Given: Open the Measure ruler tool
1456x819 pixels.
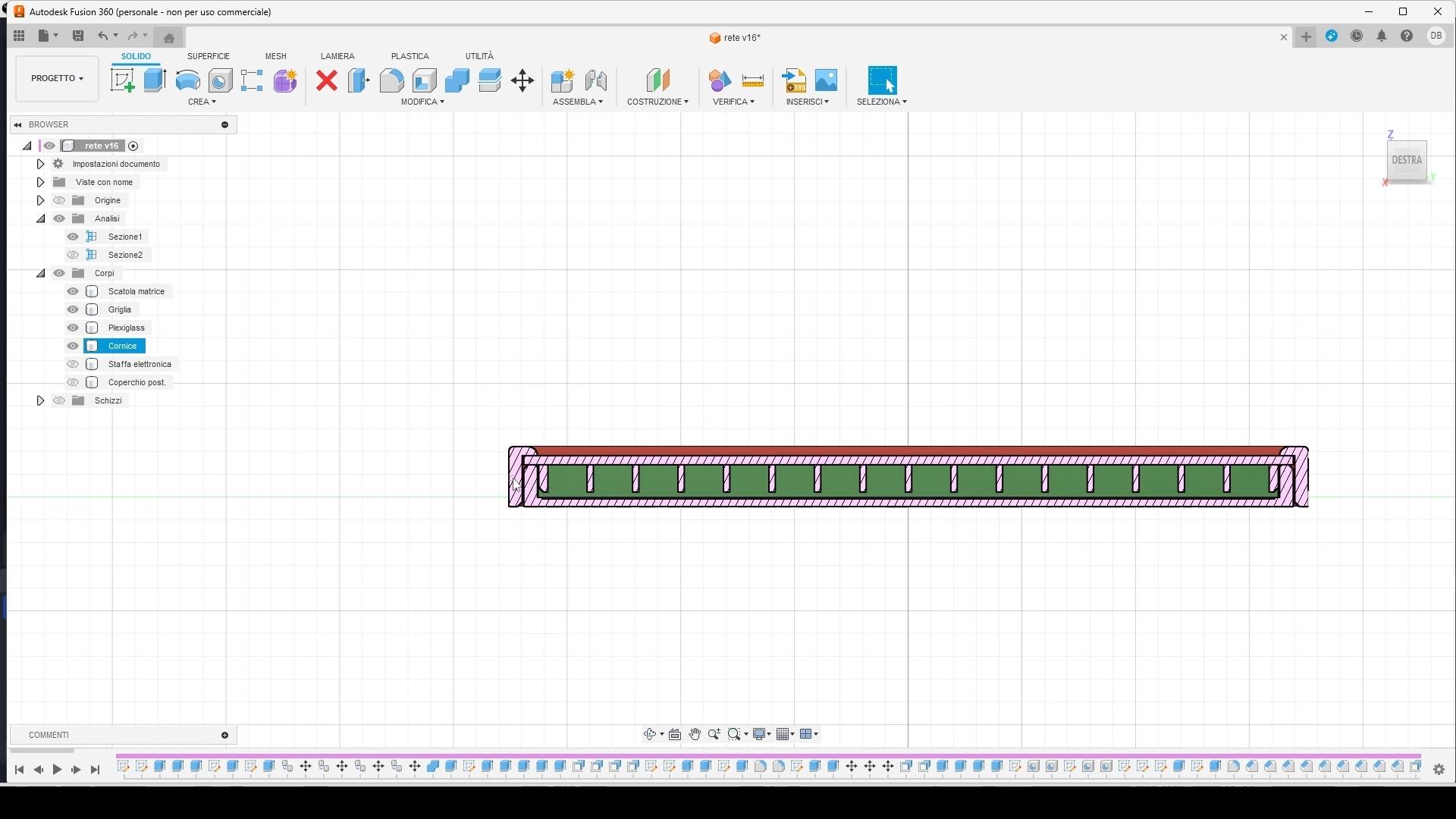Looking at the screenshot, I should click(x=753, y=80).
